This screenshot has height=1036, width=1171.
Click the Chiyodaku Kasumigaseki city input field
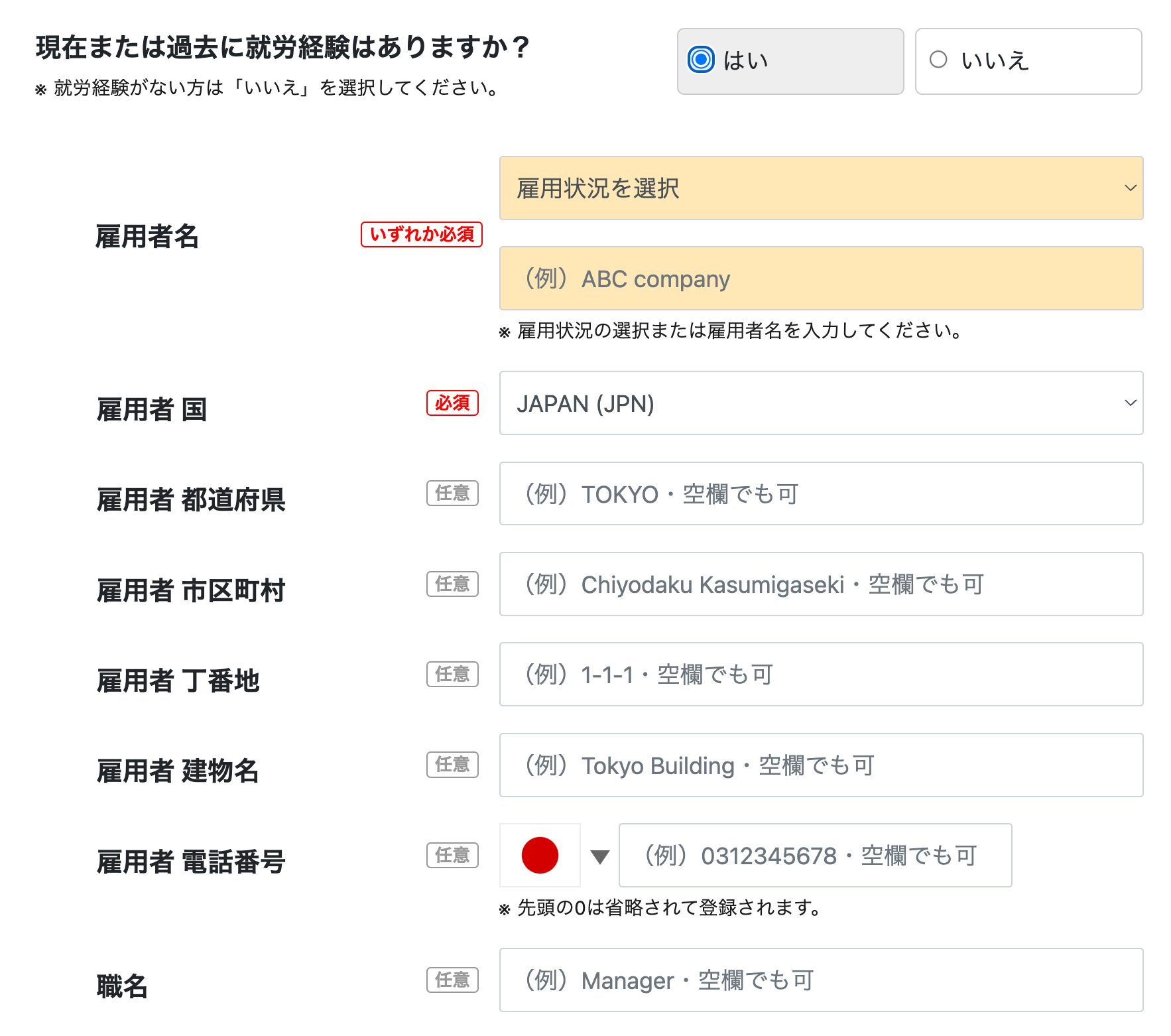821,584
